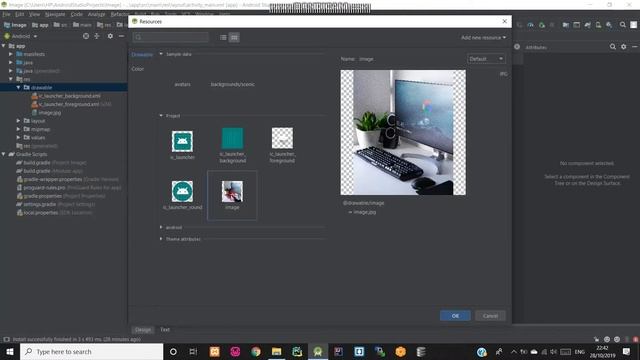640x360 pixels.
Task: Expand the Theme attributes section
Action: [161, 239]
